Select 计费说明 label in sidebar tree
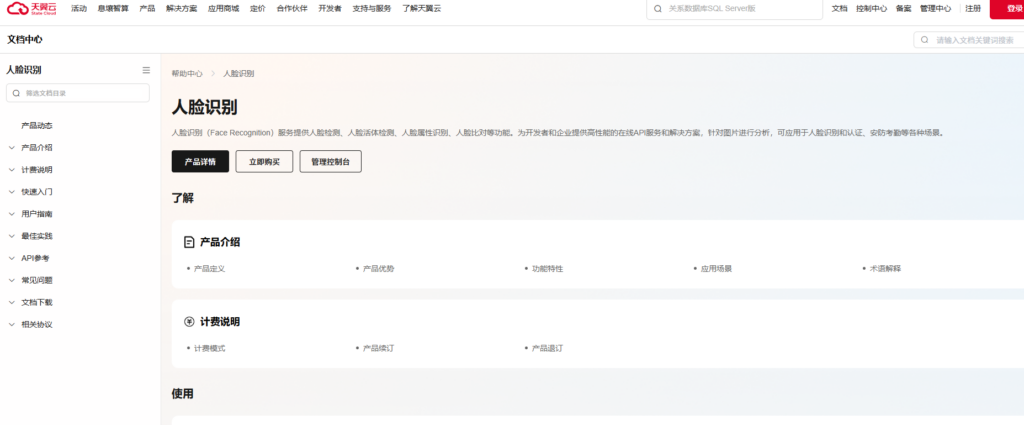Image resolution: width=1024 pixels, height=425 pixels. click(37, 170)
